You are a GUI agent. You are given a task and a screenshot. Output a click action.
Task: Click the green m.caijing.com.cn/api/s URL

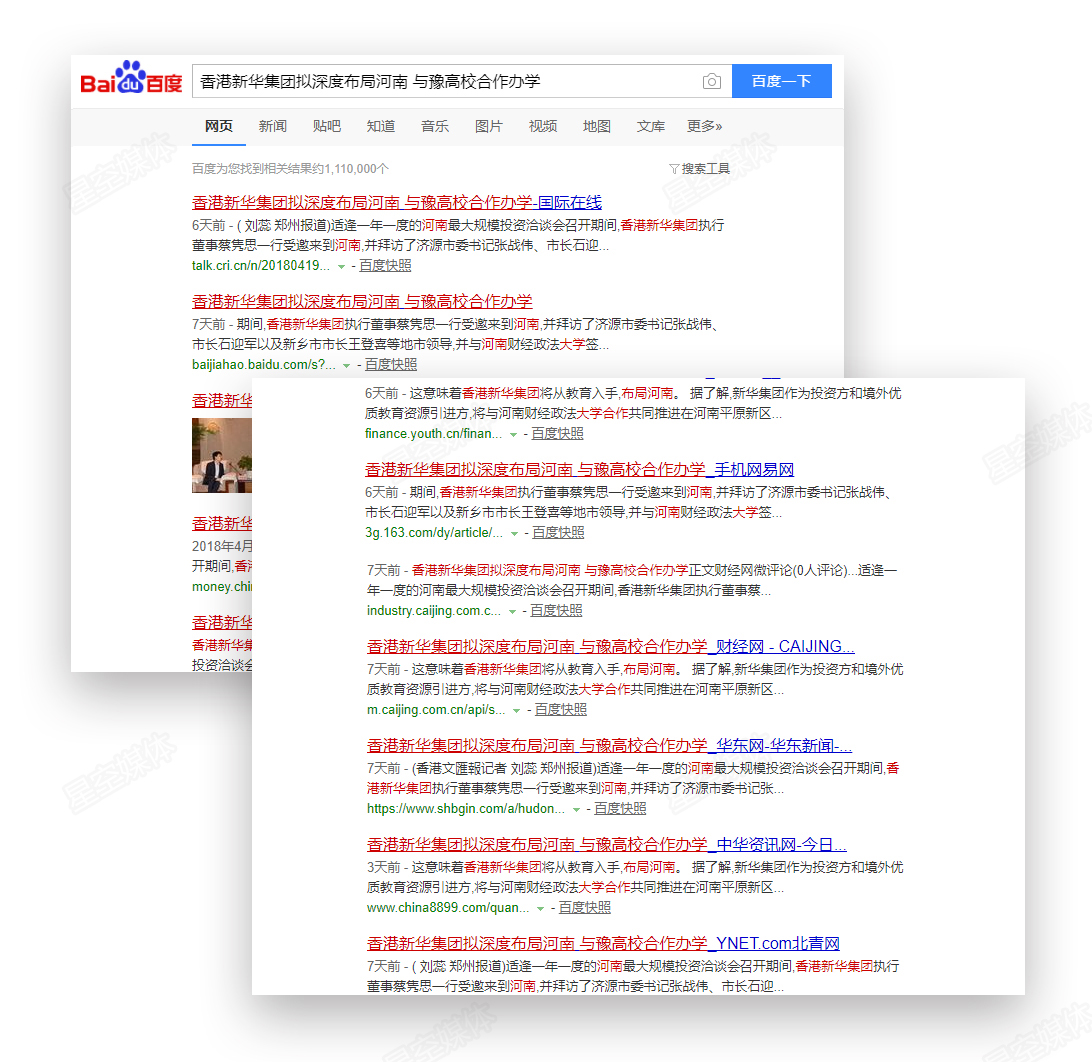pos(436,709)
